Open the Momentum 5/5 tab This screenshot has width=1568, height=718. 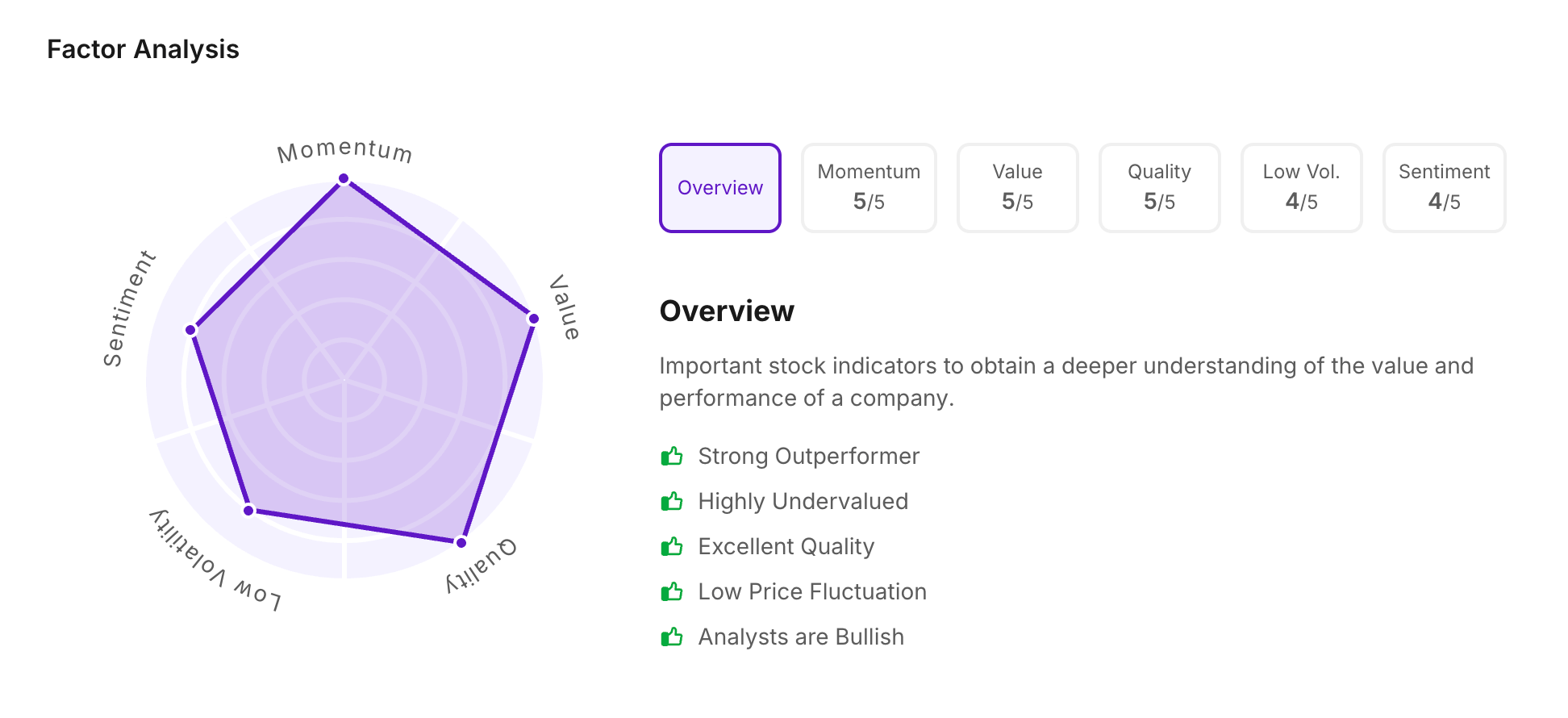(x=869, y=188)
